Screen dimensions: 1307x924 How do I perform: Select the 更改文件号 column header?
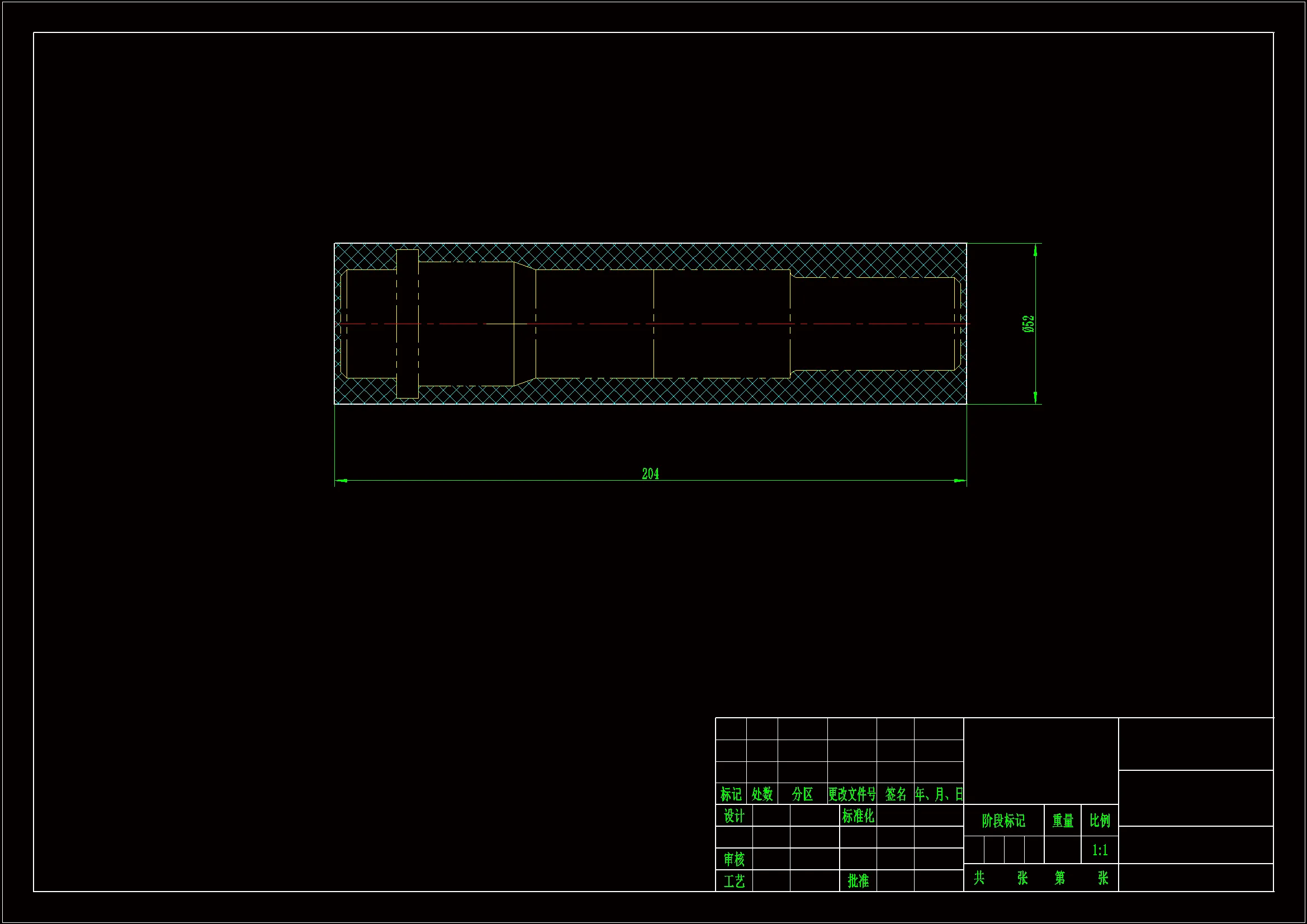tap(851, 794)
